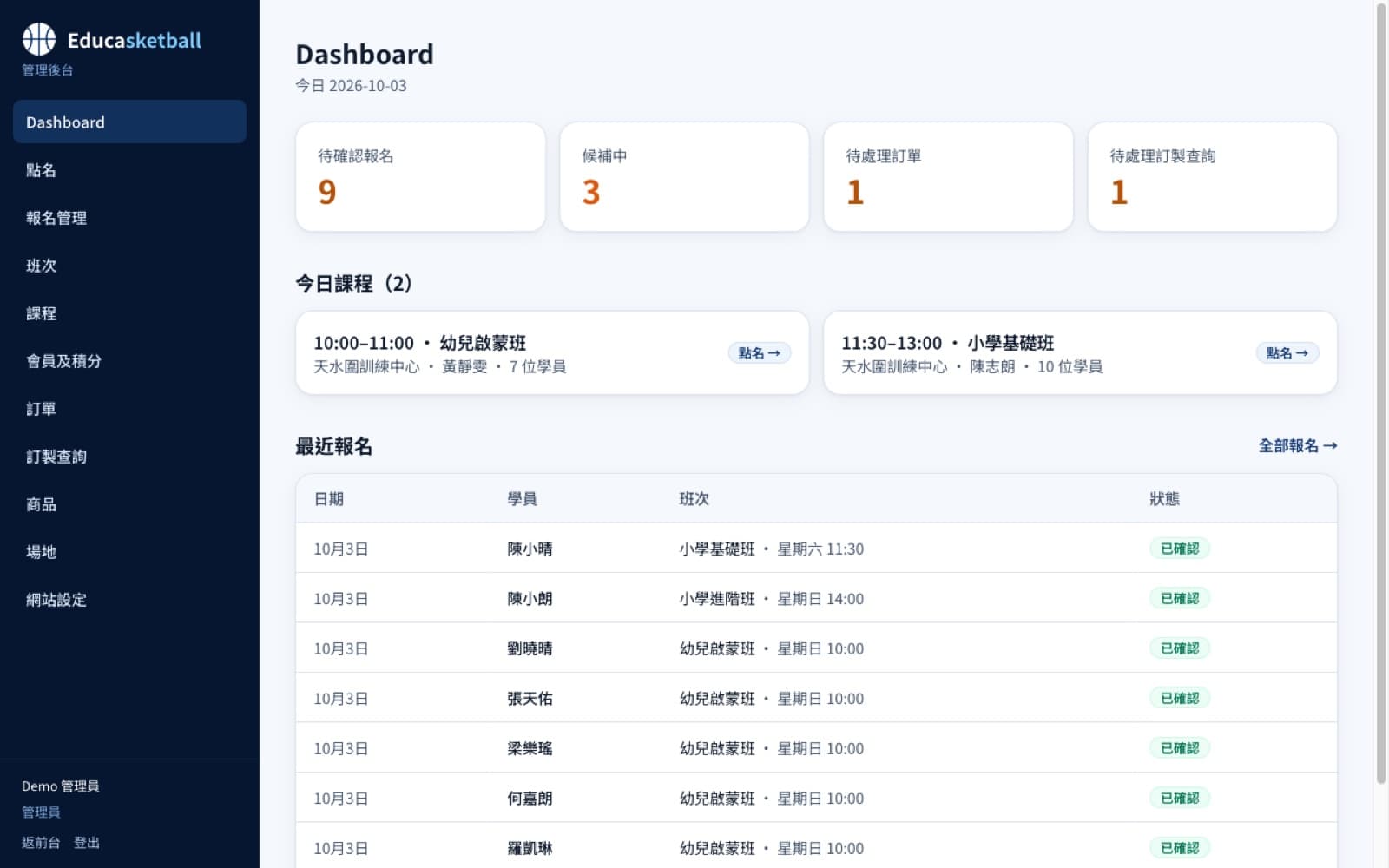Click the Demo 管理員 user name
This screenshot has width=1389, height=868.
60,786
